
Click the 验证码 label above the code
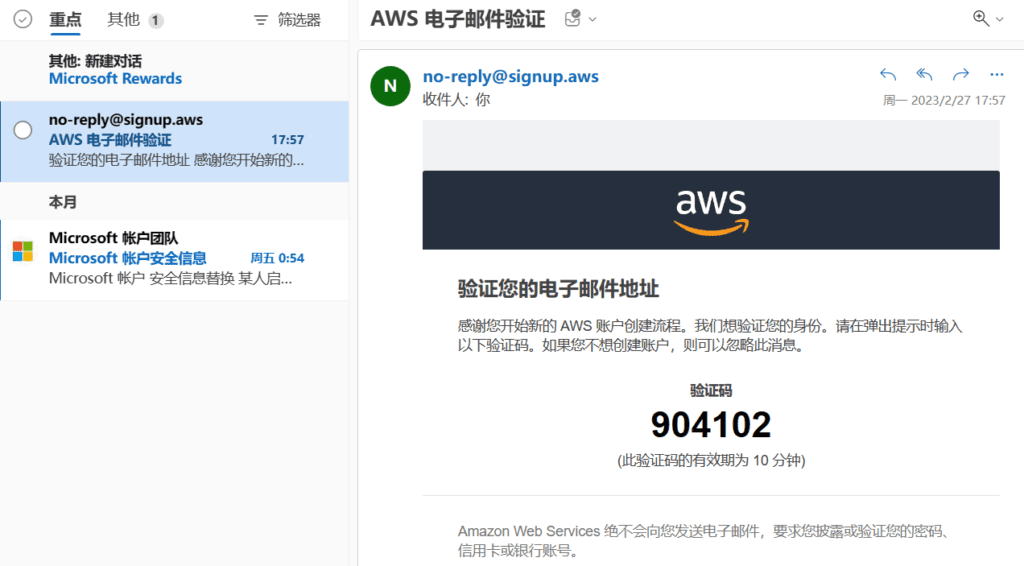coord(711,390)
